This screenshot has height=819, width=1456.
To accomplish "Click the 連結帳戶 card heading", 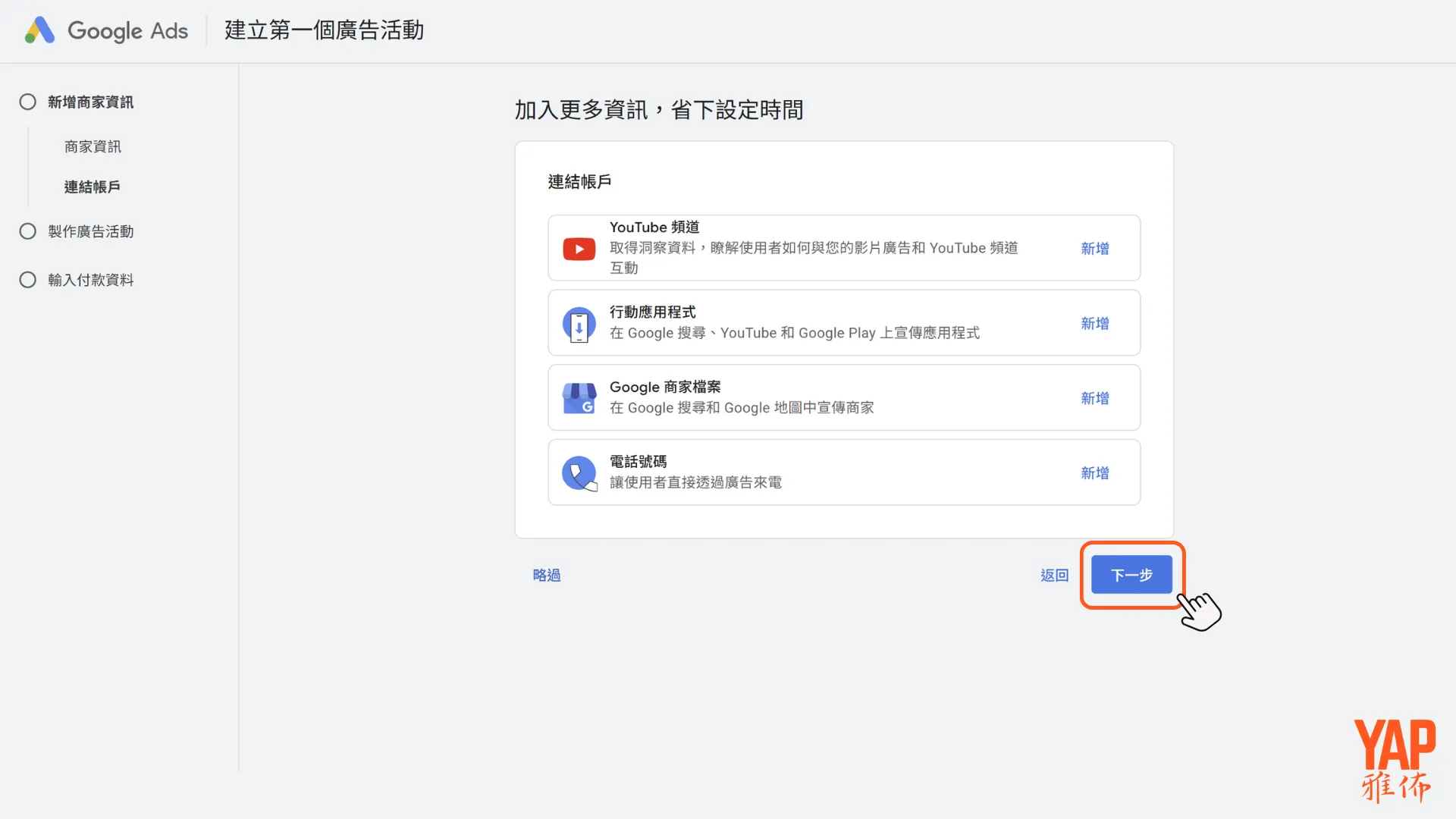I will (579, 182).
